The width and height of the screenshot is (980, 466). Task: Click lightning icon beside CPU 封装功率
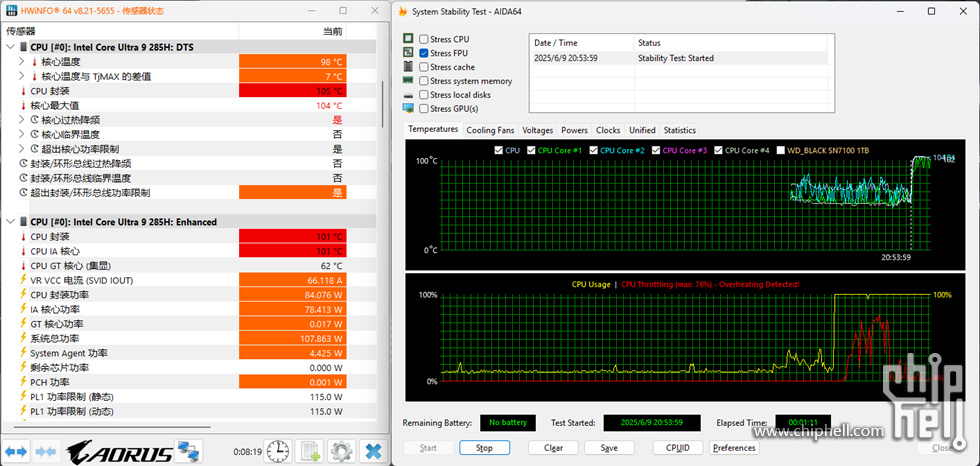[24, 295]
